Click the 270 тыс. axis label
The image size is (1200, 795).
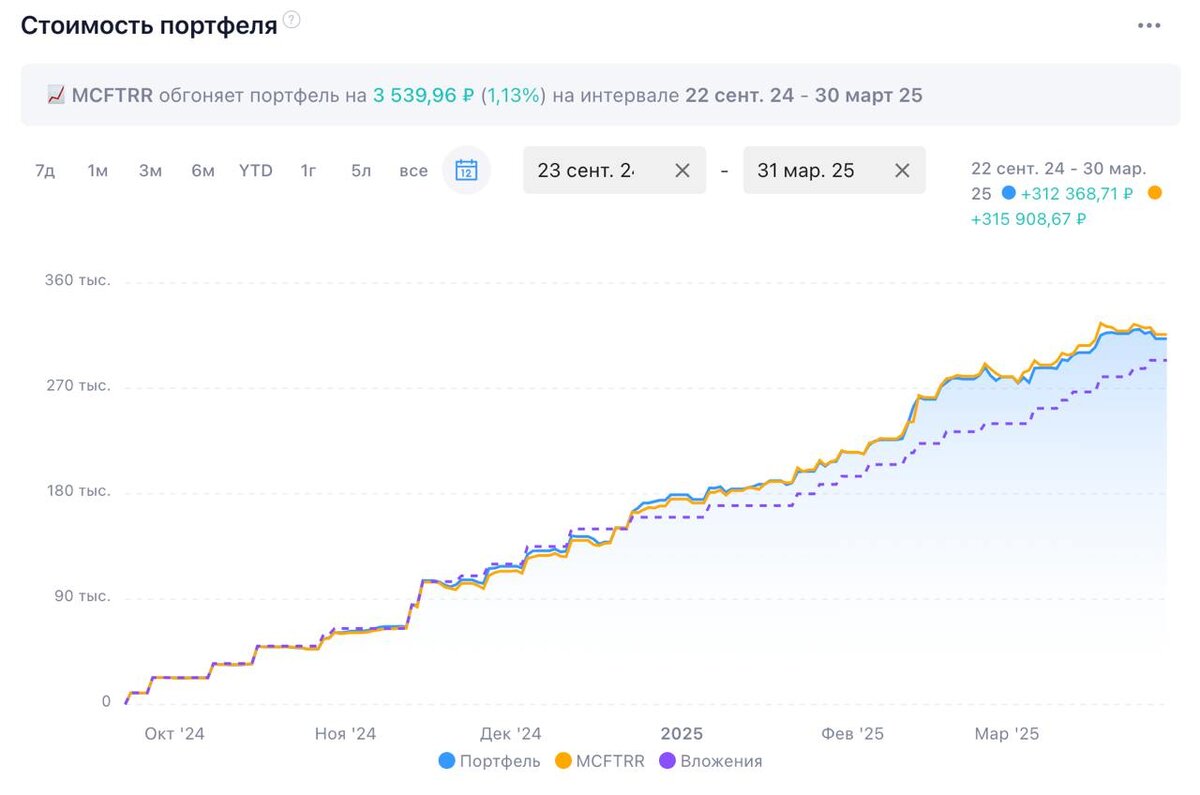[77, 385]
